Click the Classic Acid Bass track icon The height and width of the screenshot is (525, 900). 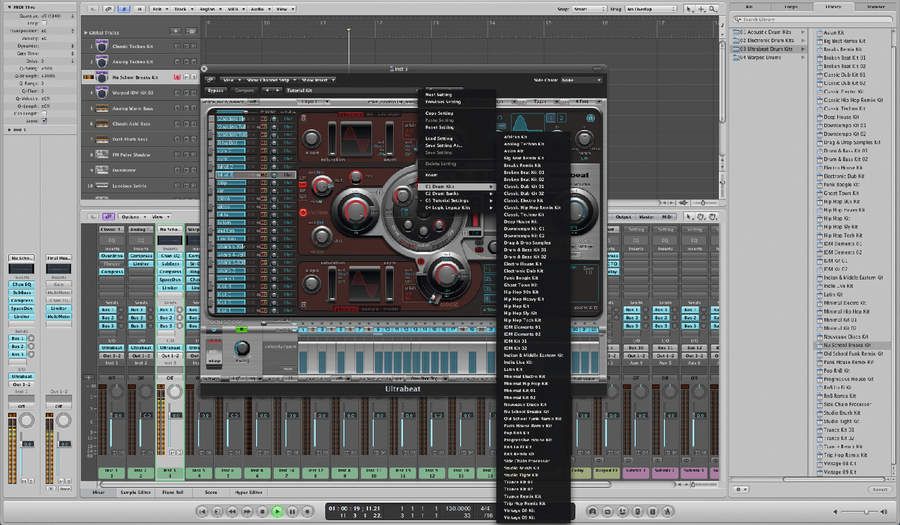[x=102, y=123]
